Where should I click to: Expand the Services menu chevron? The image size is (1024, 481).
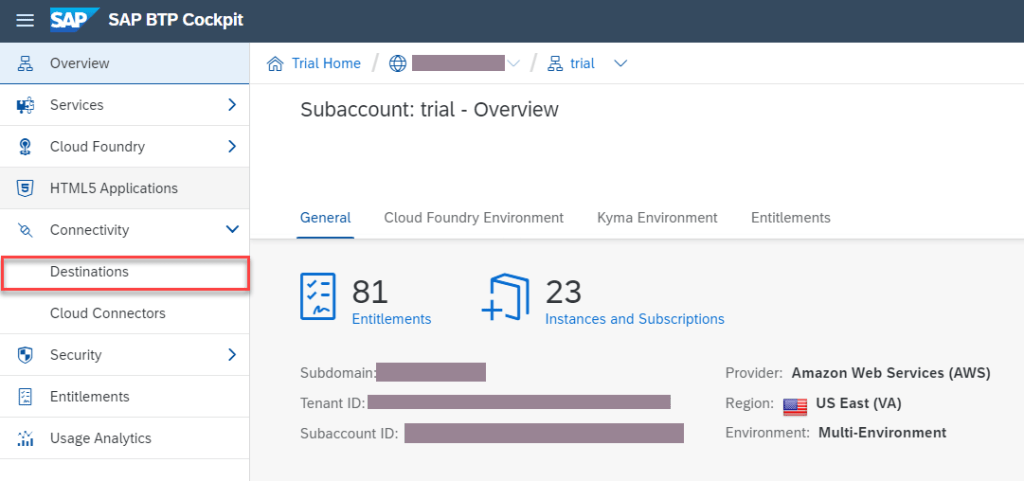coord(232,105)
